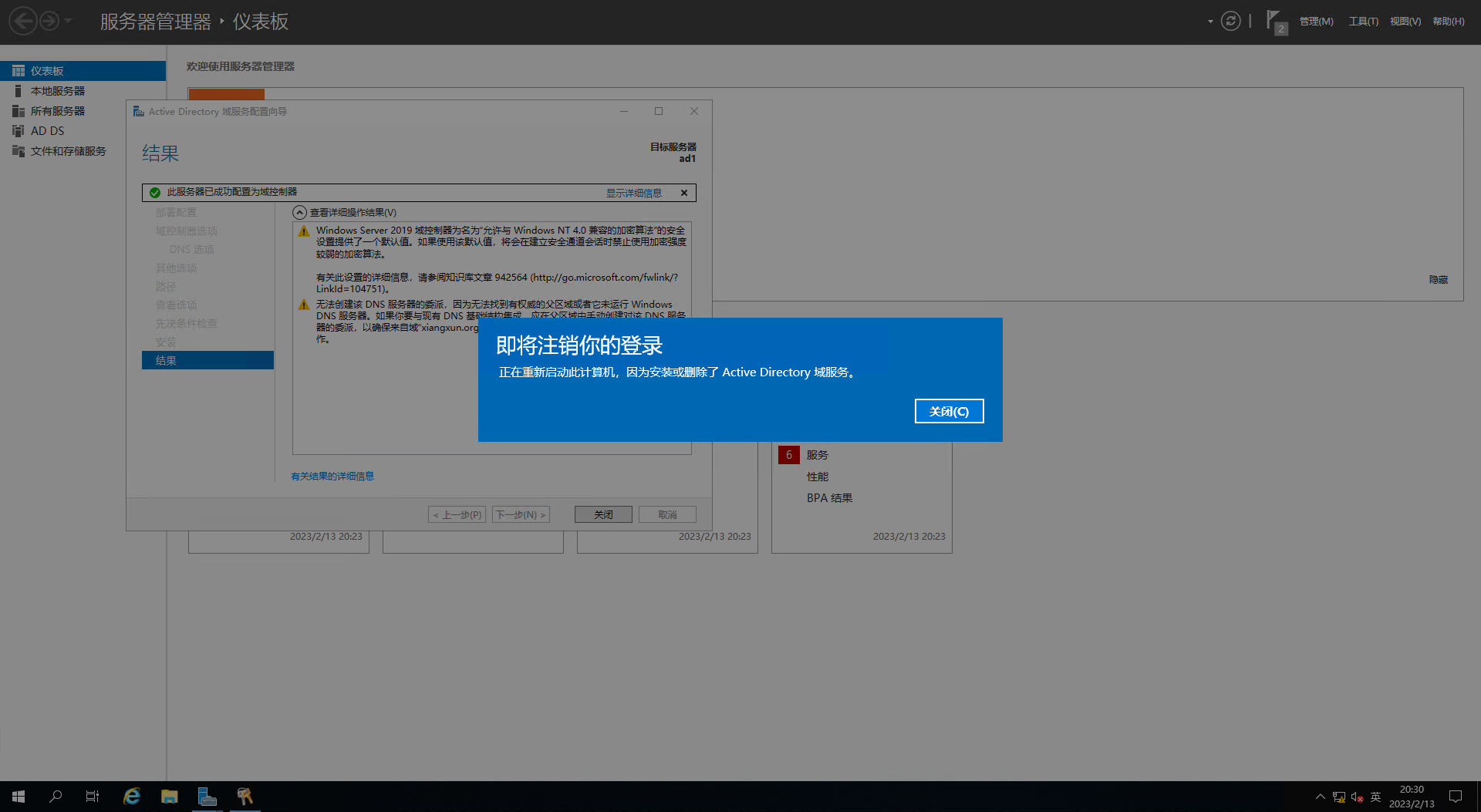Click the taskbar clock 20:30
The width and height of the screenshot is (1481, 812).
(x=1412, y=790)
